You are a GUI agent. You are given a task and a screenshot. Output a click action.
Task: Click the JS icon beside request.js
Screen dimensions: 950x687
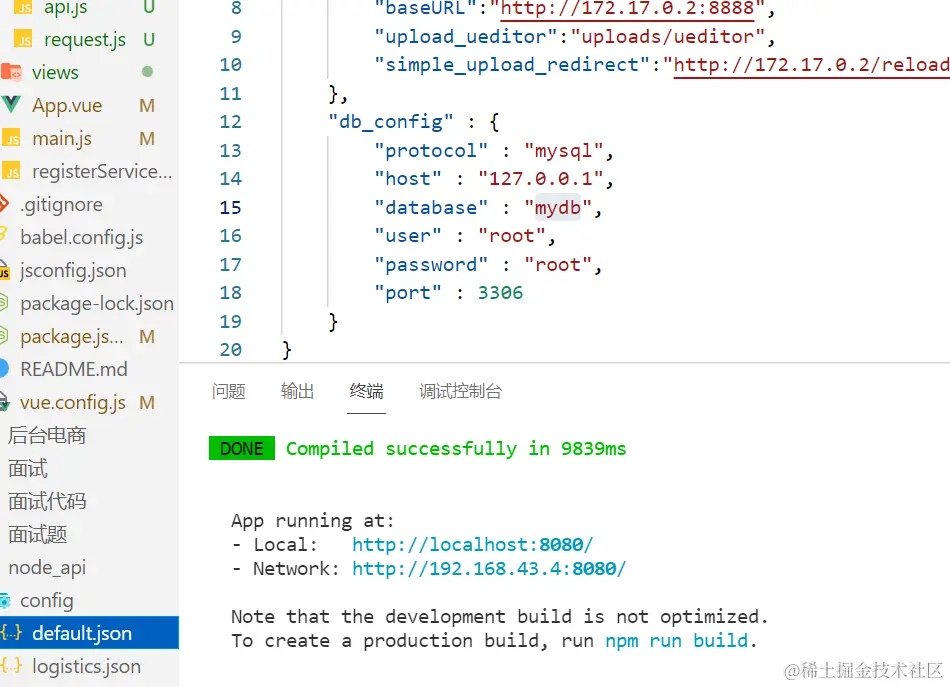(x=23, y=39)
